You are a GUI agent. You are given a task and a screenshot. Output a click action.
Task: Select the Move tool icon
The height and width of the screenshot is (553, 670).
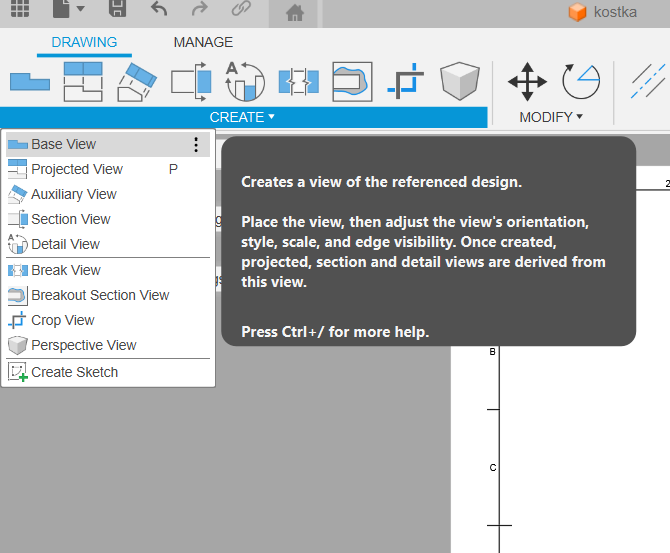tap(527, 82)
